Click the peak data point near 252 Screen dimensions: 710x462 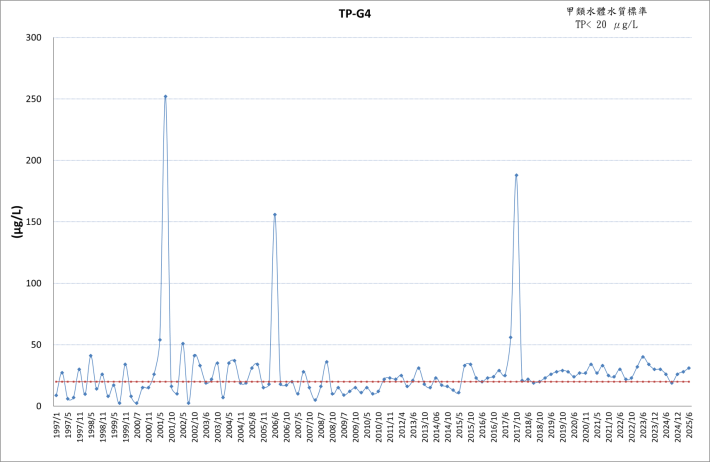[165, 96]
